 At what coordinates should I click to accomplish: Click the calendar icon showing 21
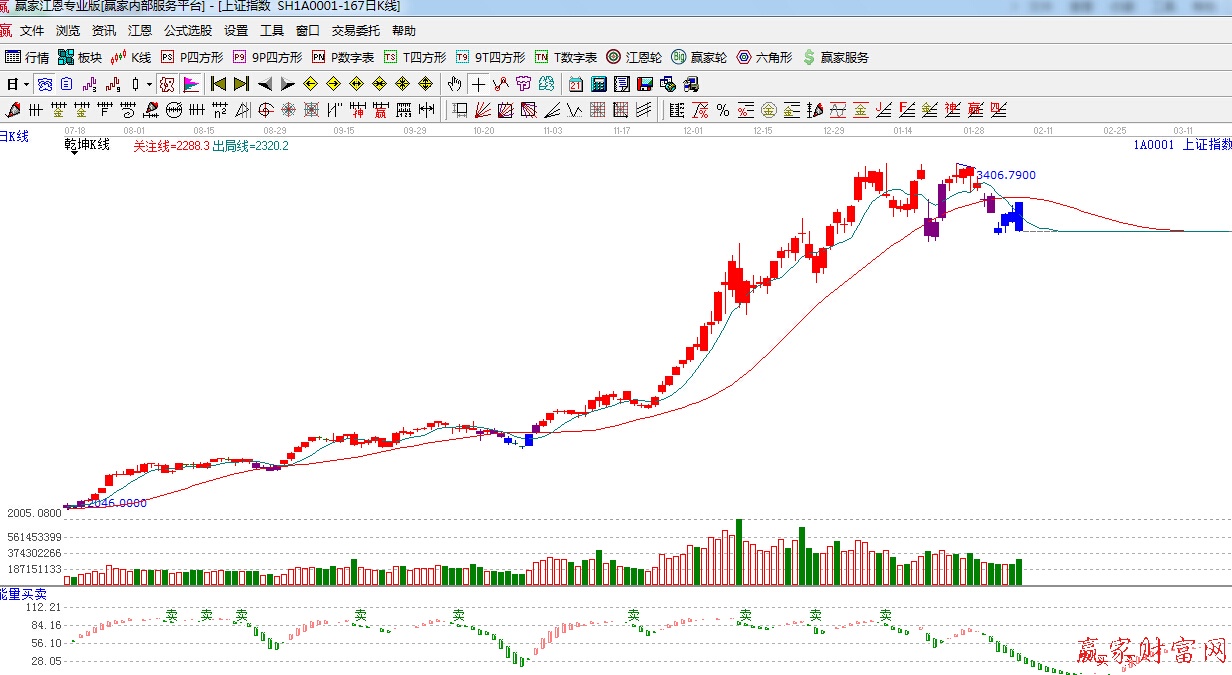[576, 84]
